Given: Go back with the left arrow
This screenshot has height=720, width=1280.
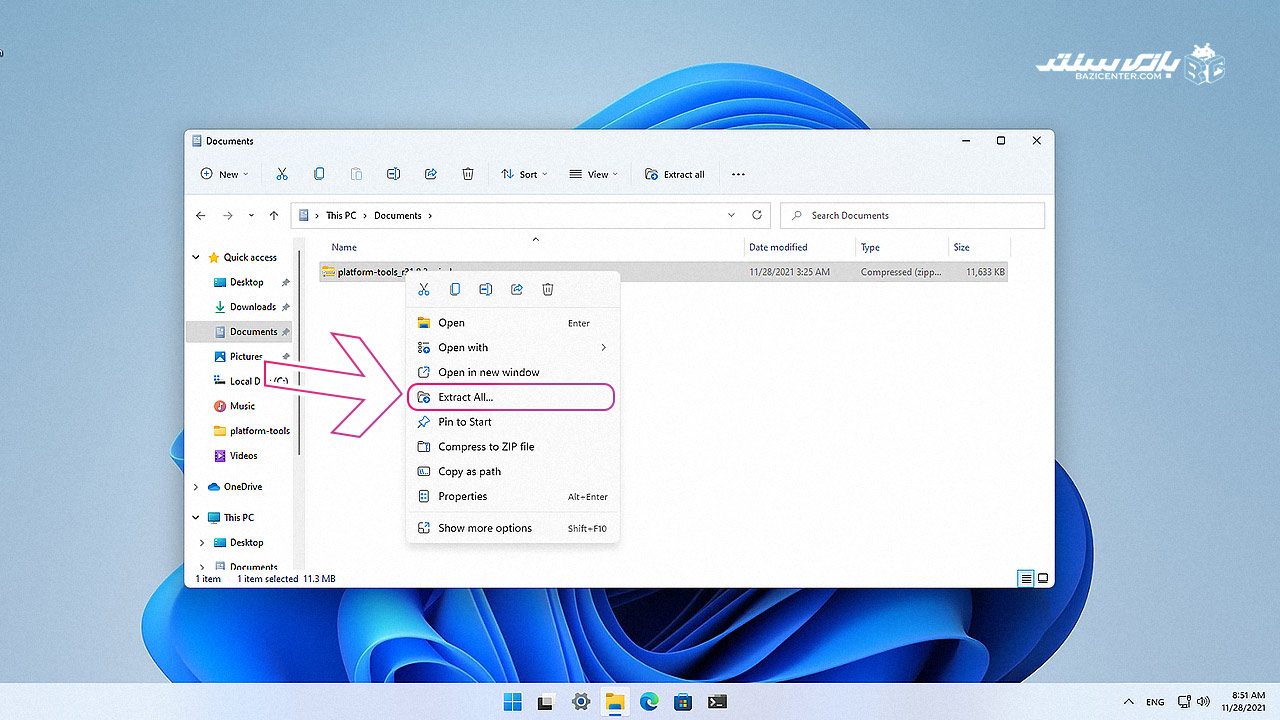Looking at the screenshot, I should tap(201, 215).
